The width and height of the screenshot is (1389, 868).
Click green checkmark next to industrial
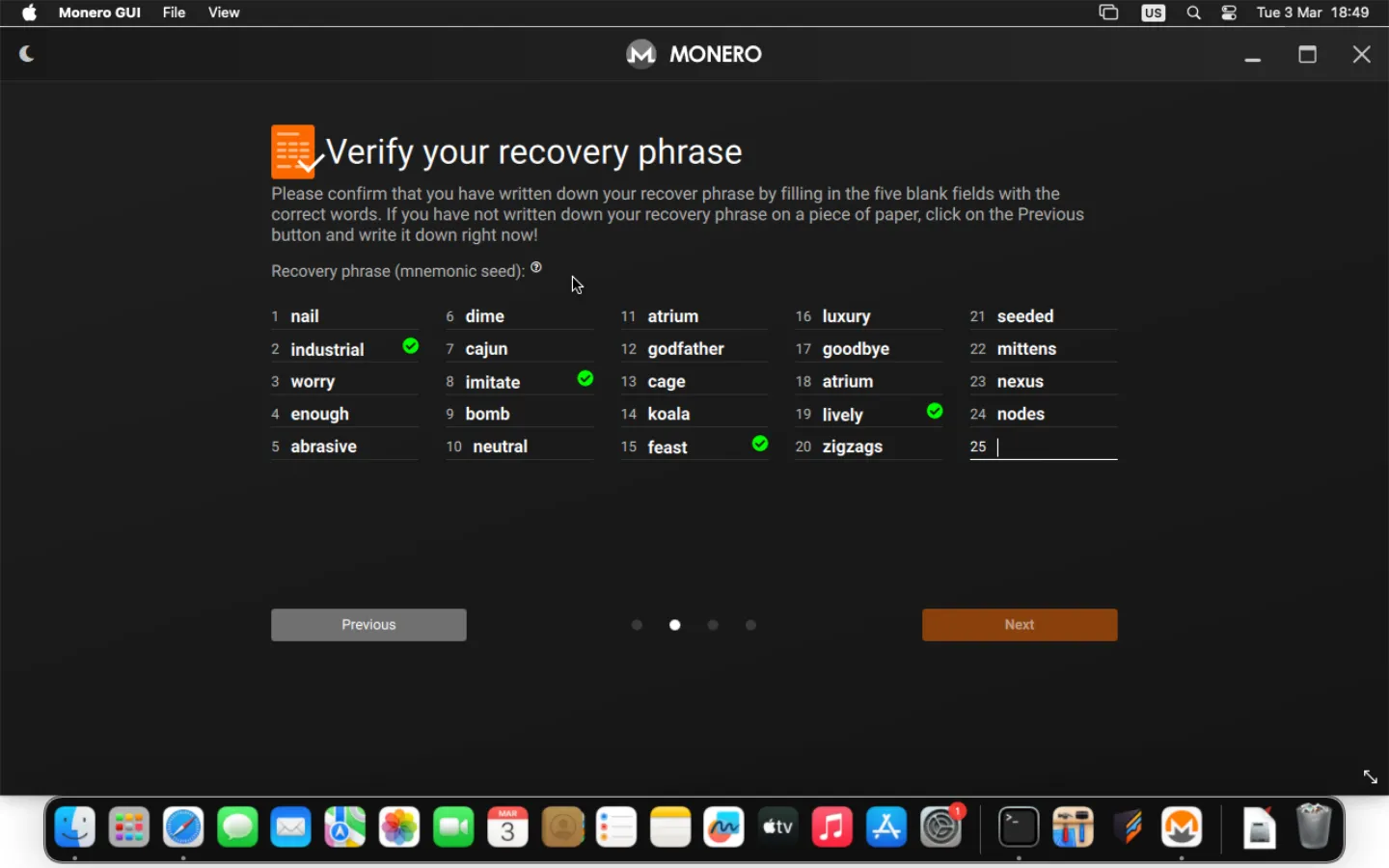coord(411,345)
